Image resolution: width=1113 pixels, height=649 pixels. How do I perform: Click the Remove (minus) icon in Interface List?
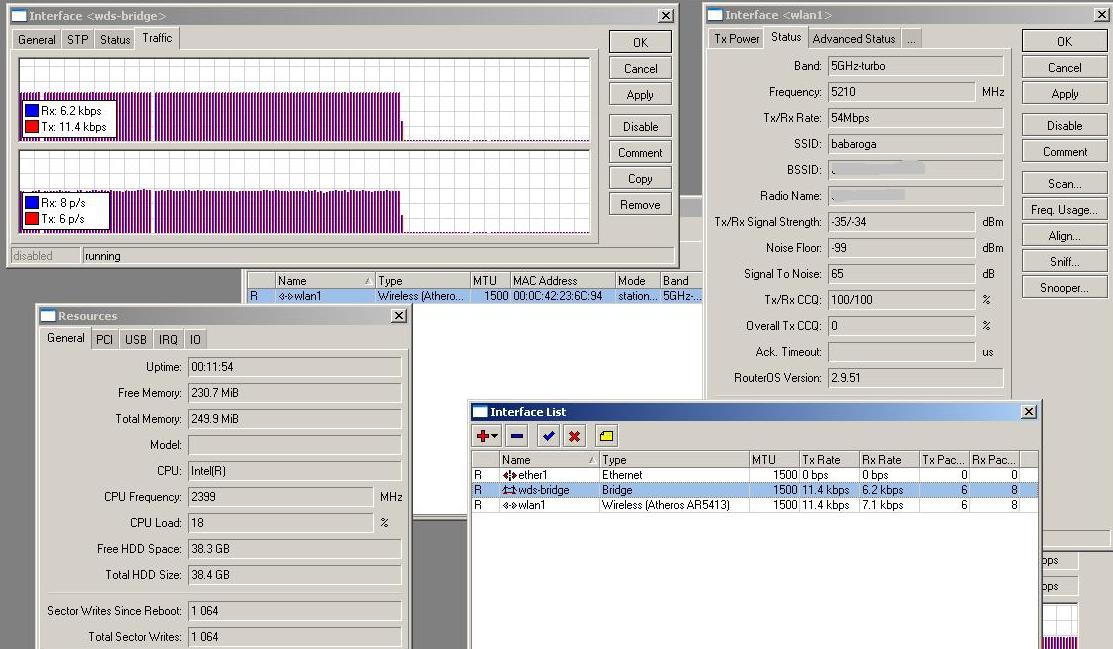[517, 436]
